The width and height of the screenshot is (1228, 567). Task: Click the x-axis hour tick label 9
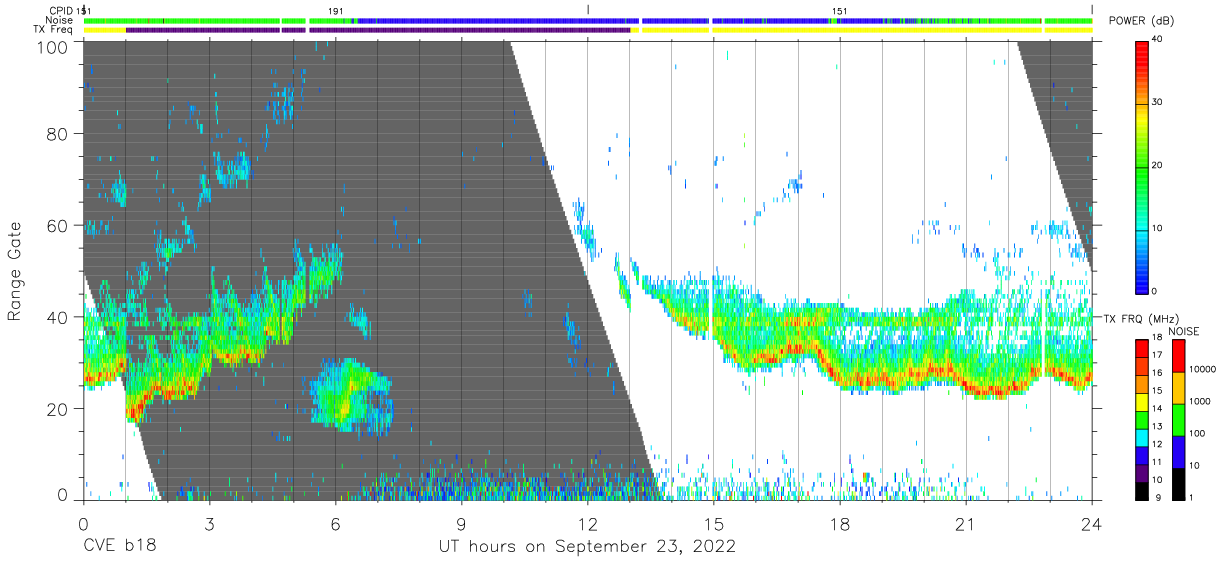[462, 523]
